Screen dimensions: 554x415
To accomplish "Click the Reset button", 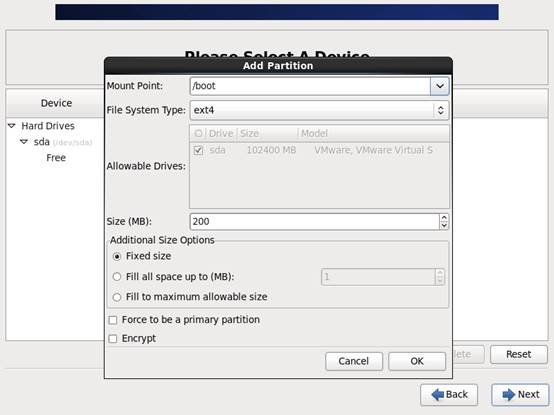I will coord(519,354).
